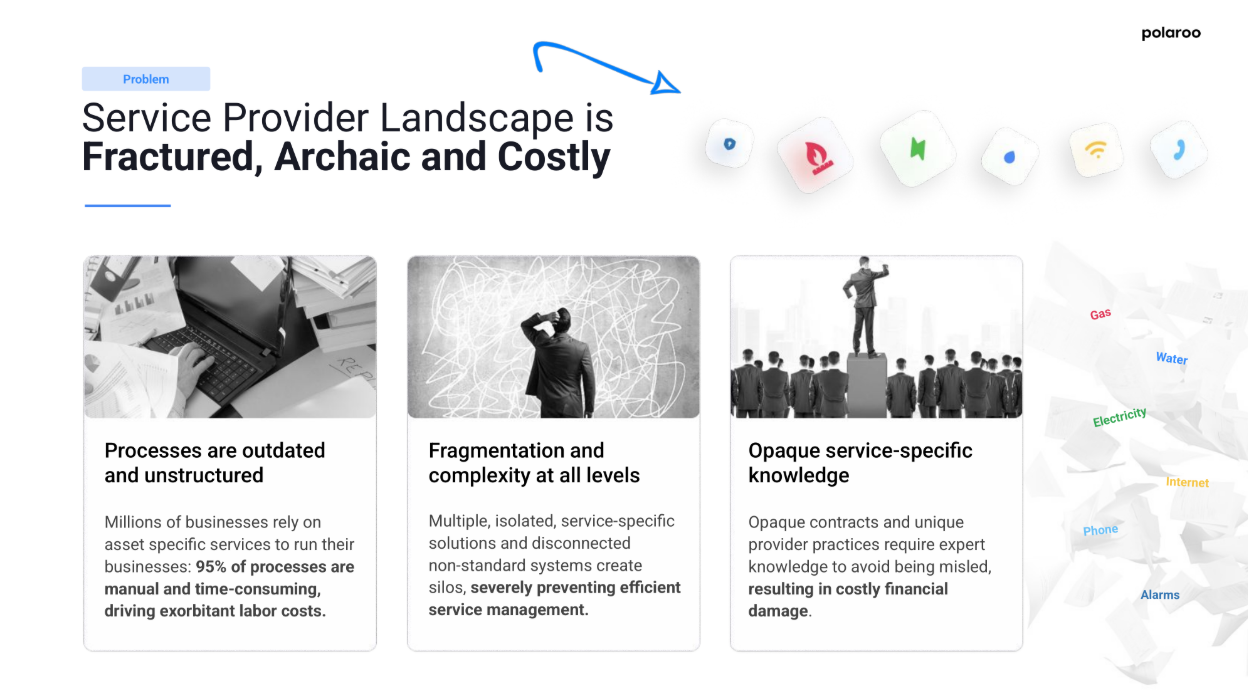Click the polaroo logo
Viewport: 1248px width, 692px height.
point(1170,33)
